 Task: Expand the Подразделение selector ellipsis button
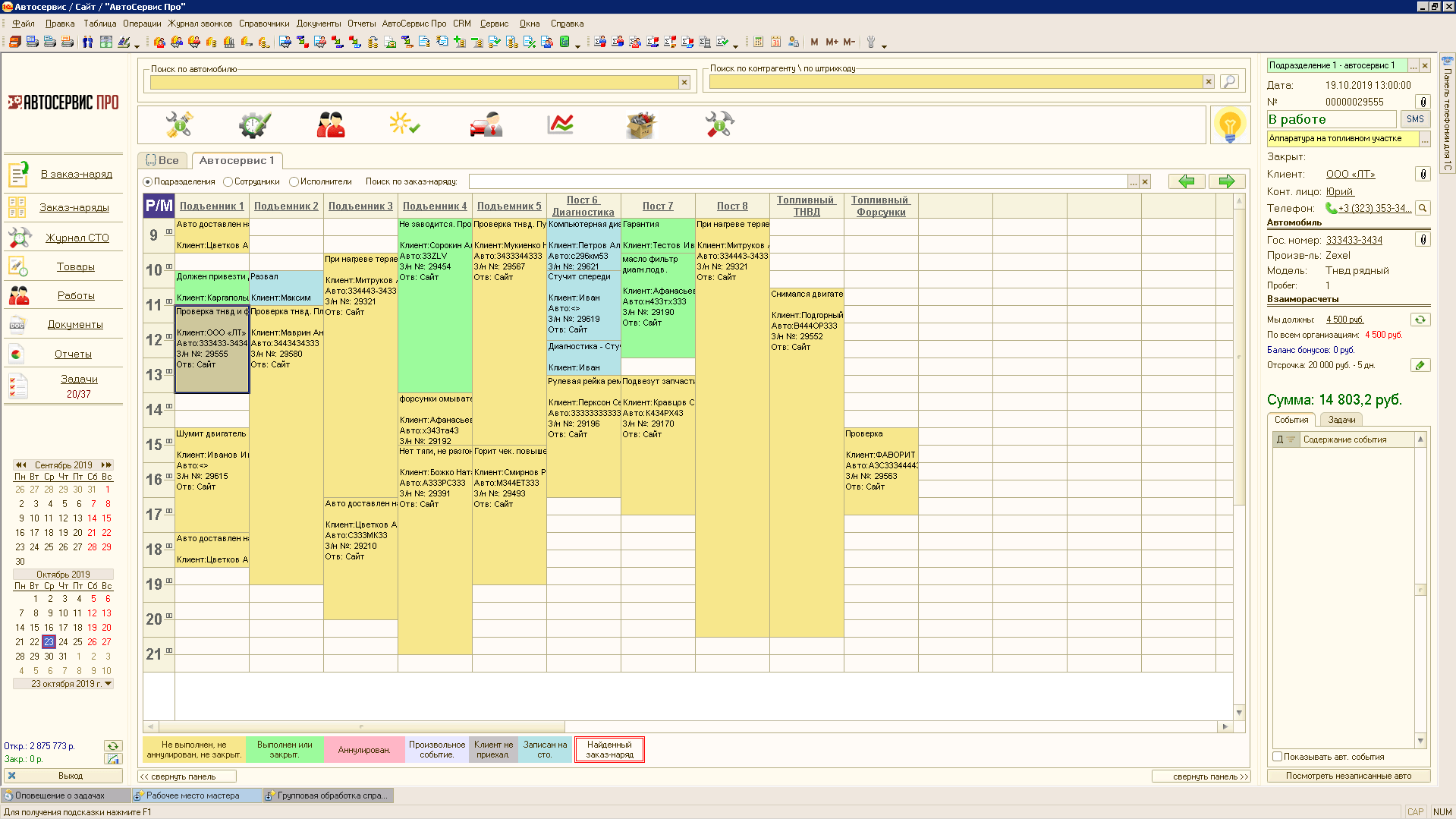click(1413, 66)
